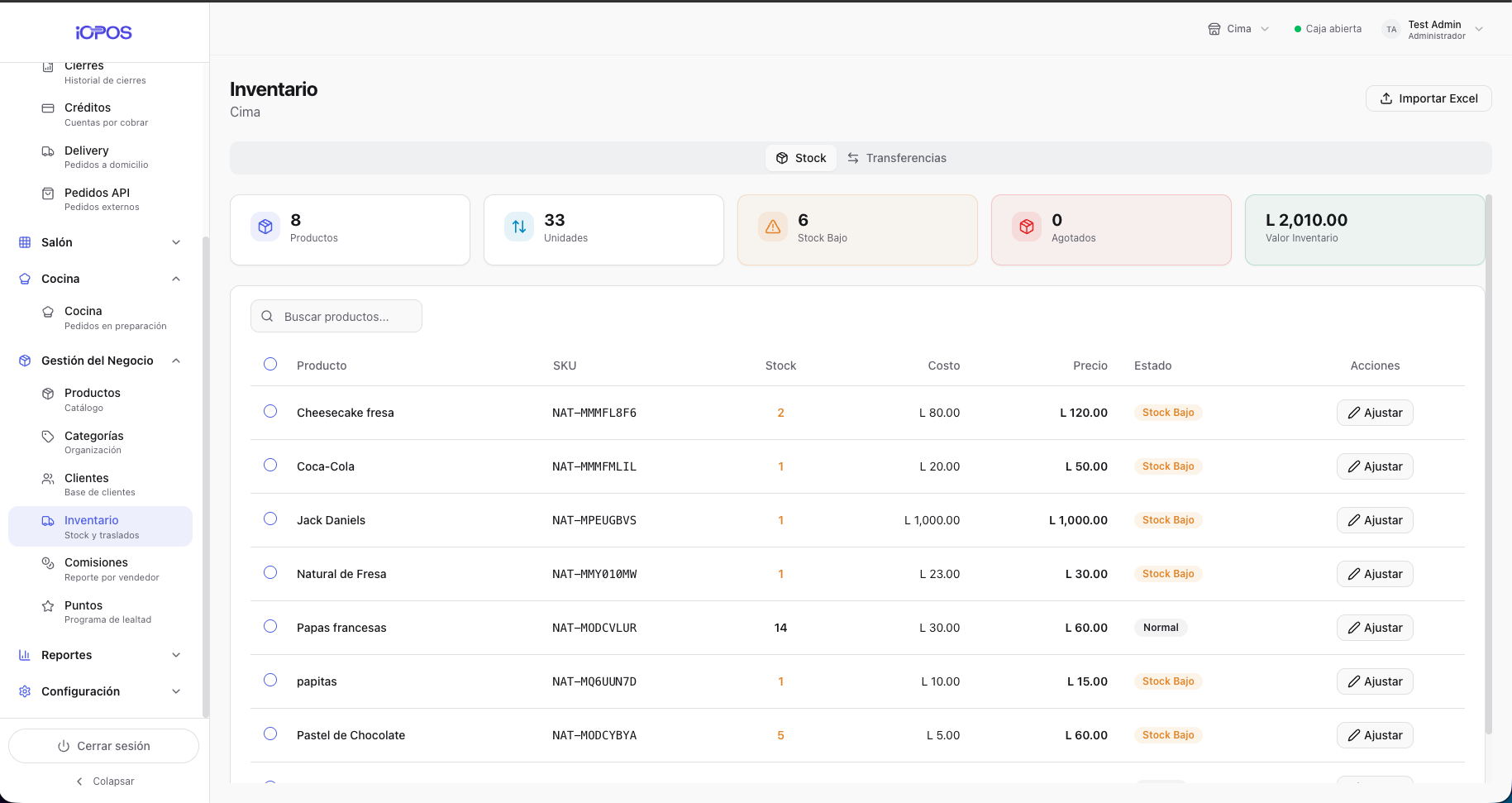
Task: Expand the Reportes section chevron
Action: coord(176,655)
